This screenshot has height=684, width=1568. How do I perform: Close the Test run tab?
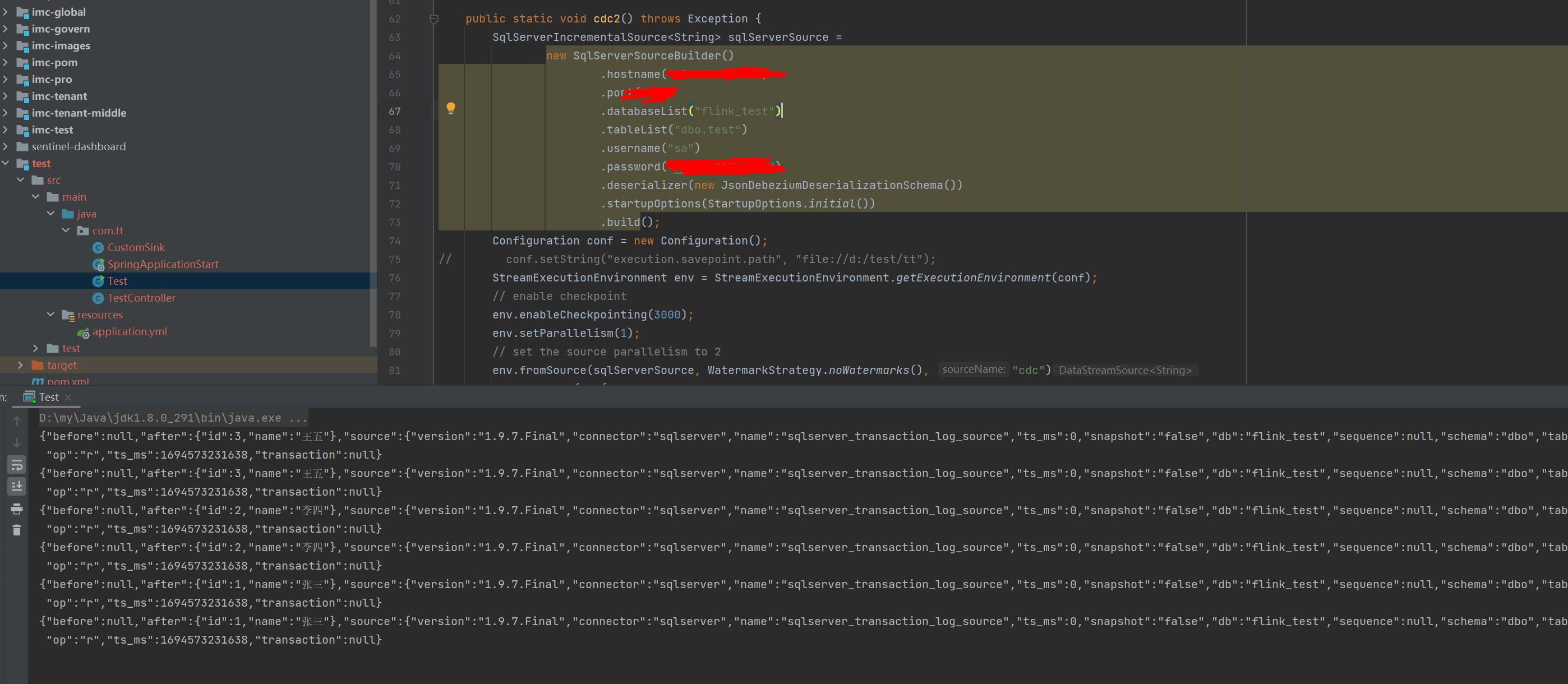pos(68,398)
